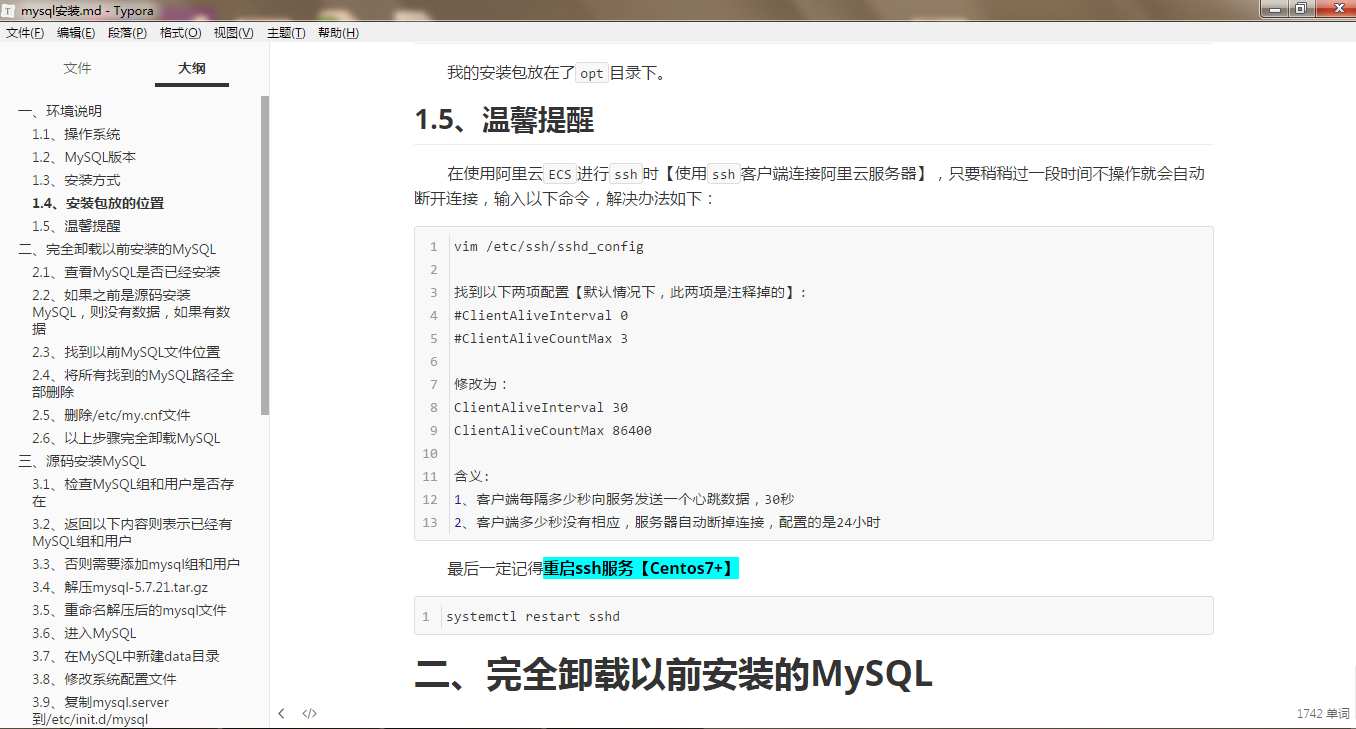Open the 格式(O) menu

click(x=179, y=32)
